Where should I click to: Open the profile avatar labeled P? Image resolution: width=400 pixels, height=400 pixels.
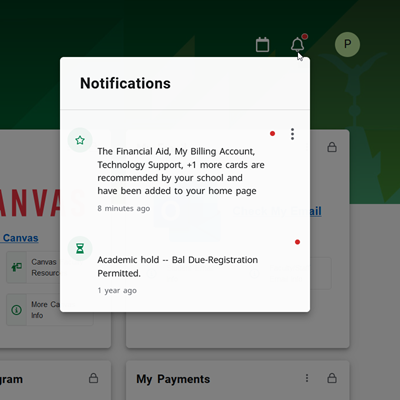347,44
